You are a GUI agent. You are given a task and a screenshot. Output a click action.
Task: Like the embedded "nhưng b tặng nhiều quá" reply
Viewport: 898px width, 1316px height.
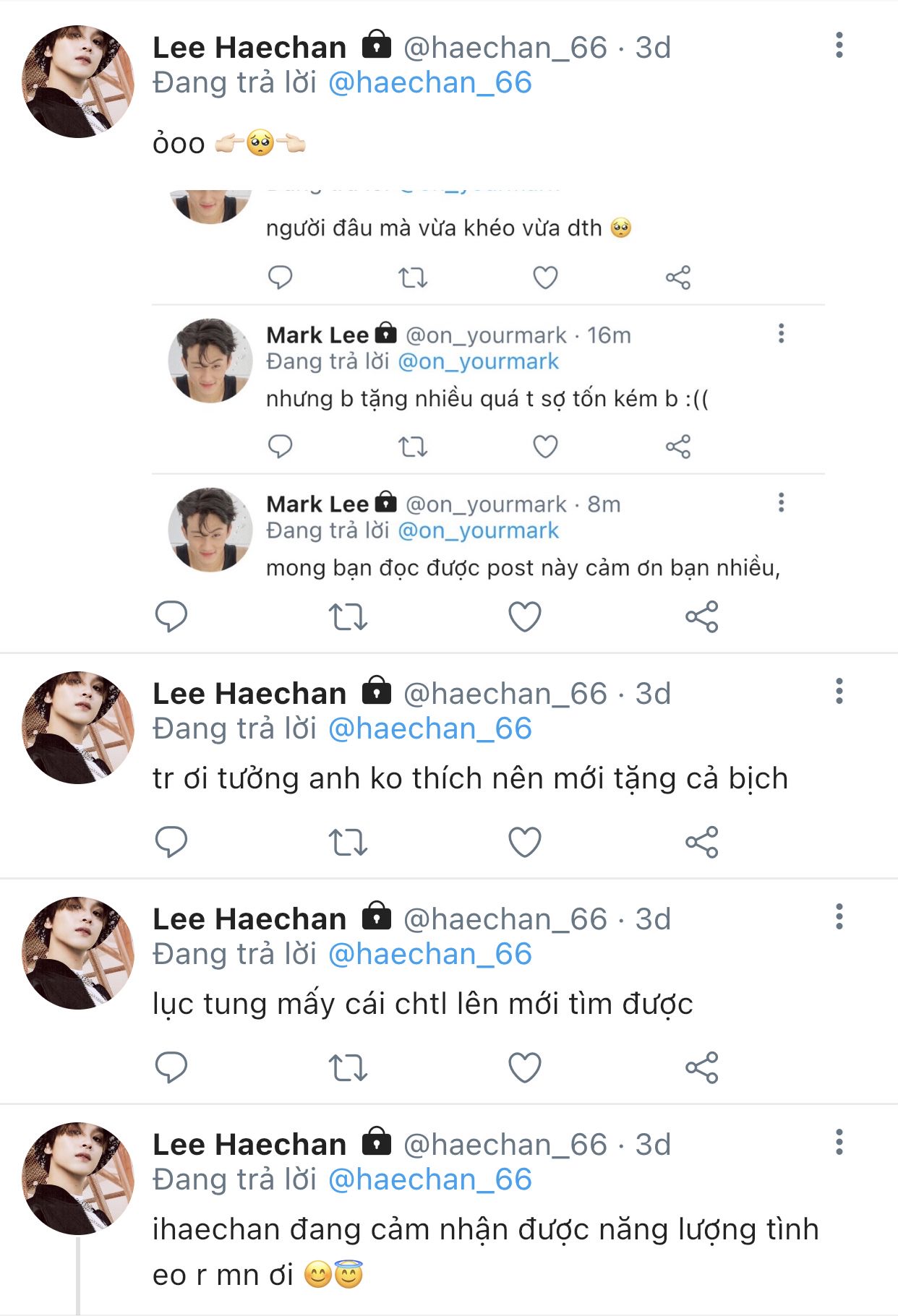[545, 447]
